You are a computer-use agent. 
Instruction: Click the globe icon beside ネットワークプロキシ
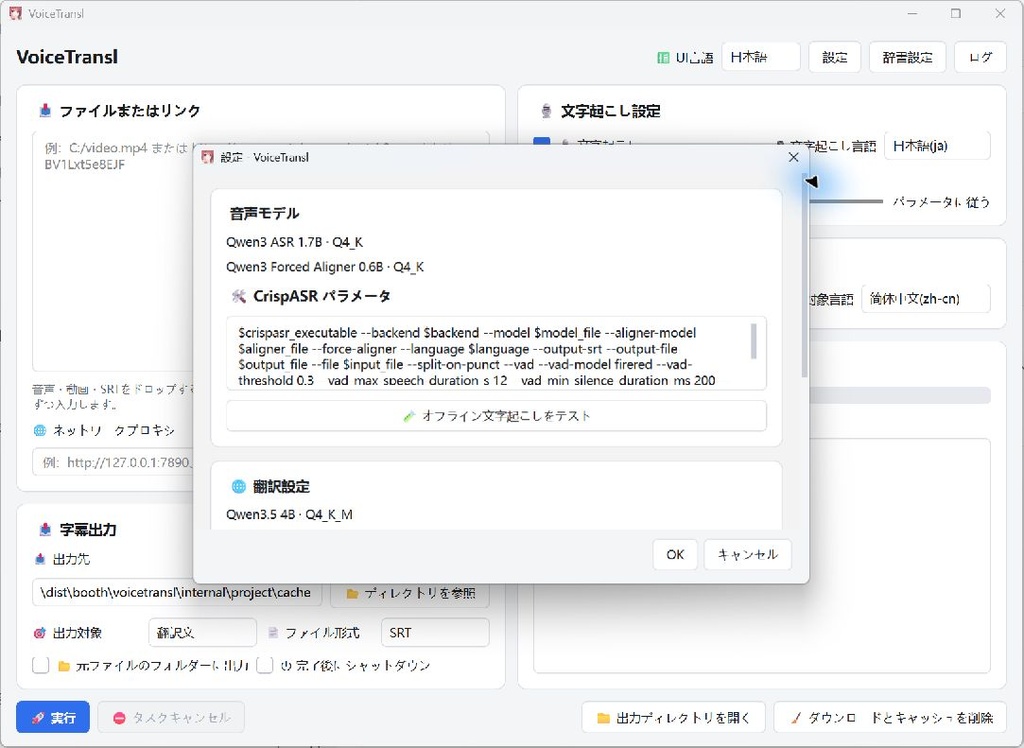40,431
